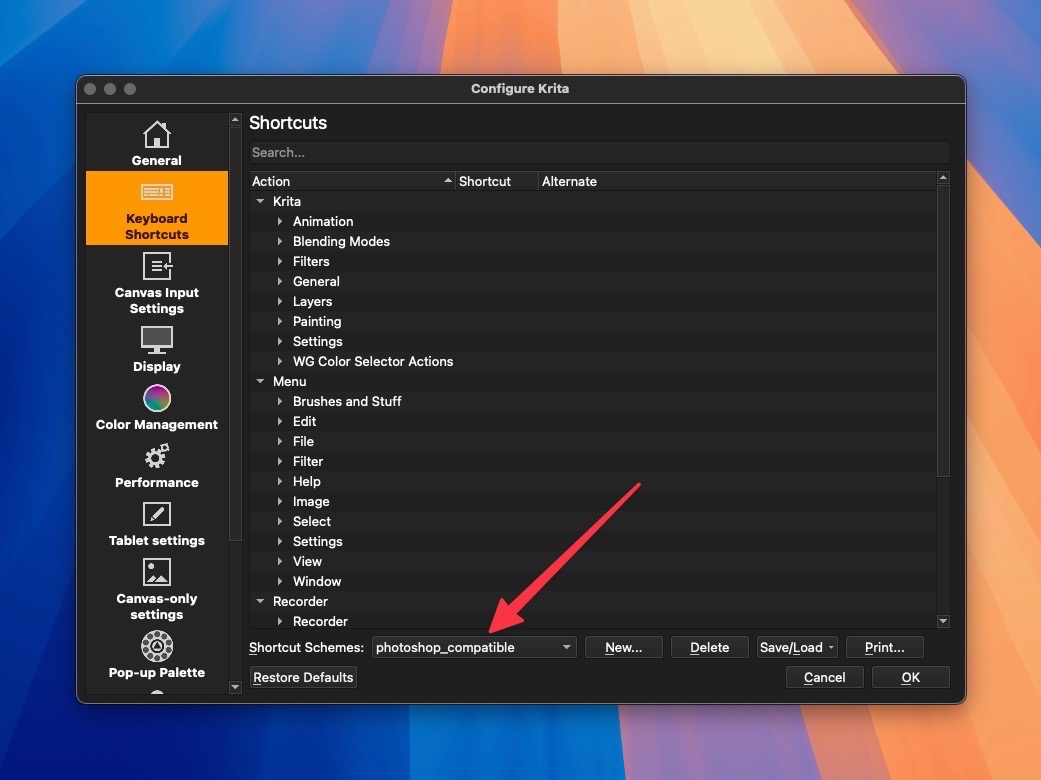Open the Canvas-only settings image icon

click(x=157, y=572)
